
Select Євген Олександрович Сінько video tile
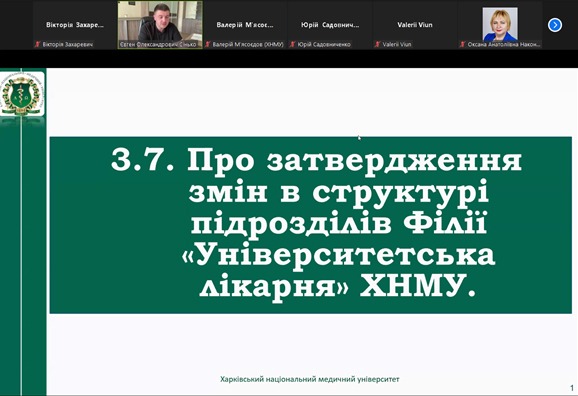point(160,25)
